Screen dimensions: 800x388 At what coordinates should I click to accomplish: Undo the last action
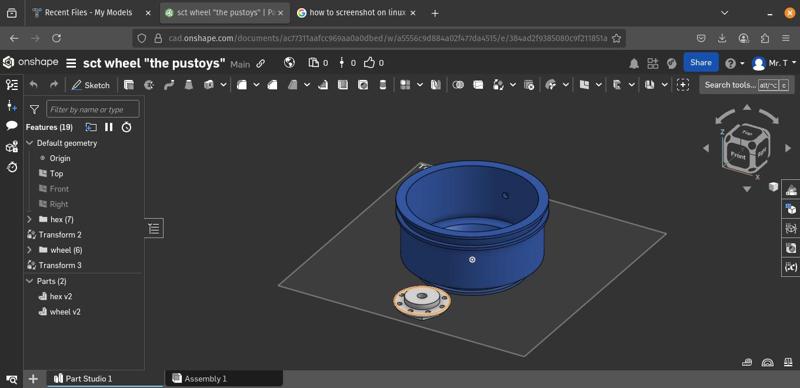click(34, 85)
